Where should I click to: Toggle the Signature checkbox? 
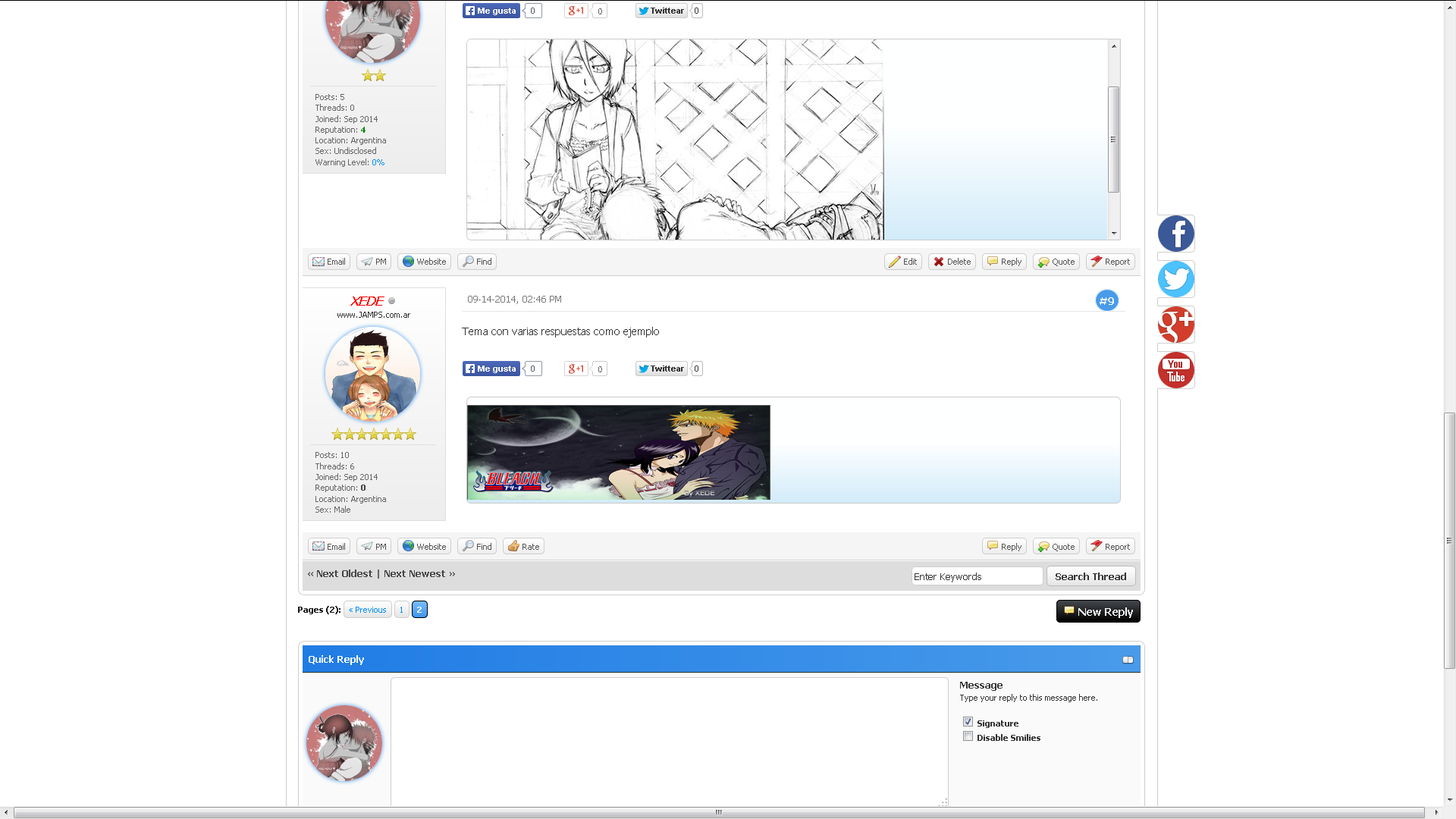click(x=968, y=722)
